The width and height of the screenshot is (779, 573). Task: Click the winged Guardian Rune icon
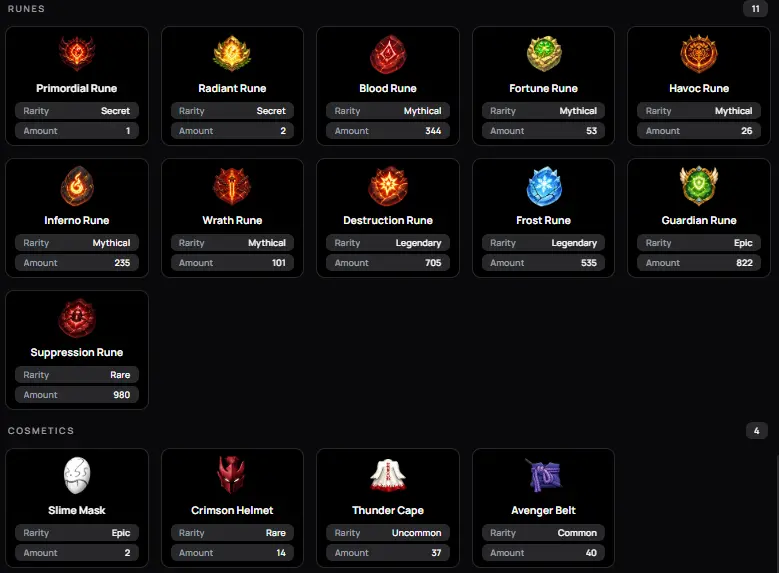pos(699,185)
